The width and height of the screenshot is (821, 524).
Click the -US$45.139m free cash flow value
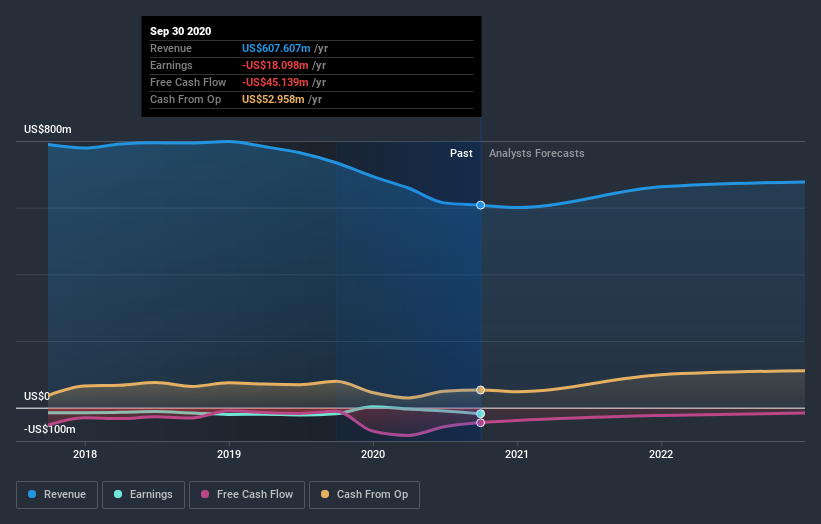coord(275,82)
